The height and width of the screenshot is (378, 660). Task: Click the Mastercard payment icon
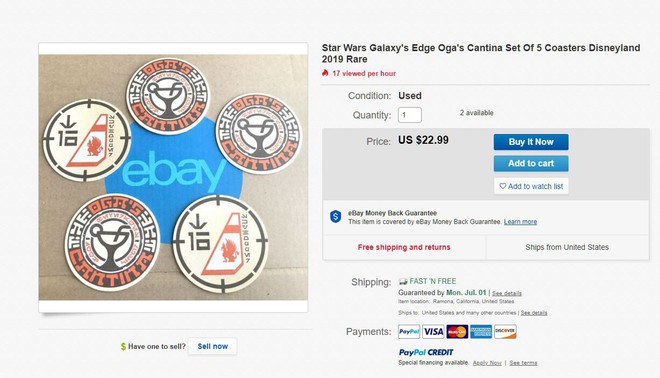(x=457, y=332)
